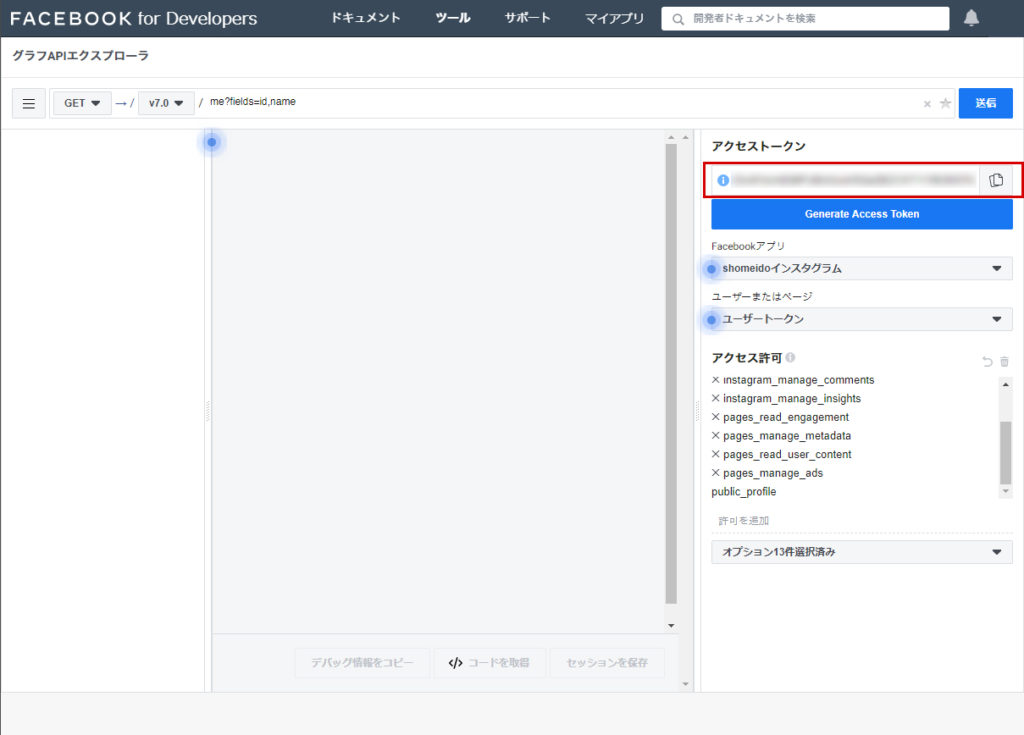Click the access token info icon
The height and width of the screenshot is (735, 1024).
[723, 180]
